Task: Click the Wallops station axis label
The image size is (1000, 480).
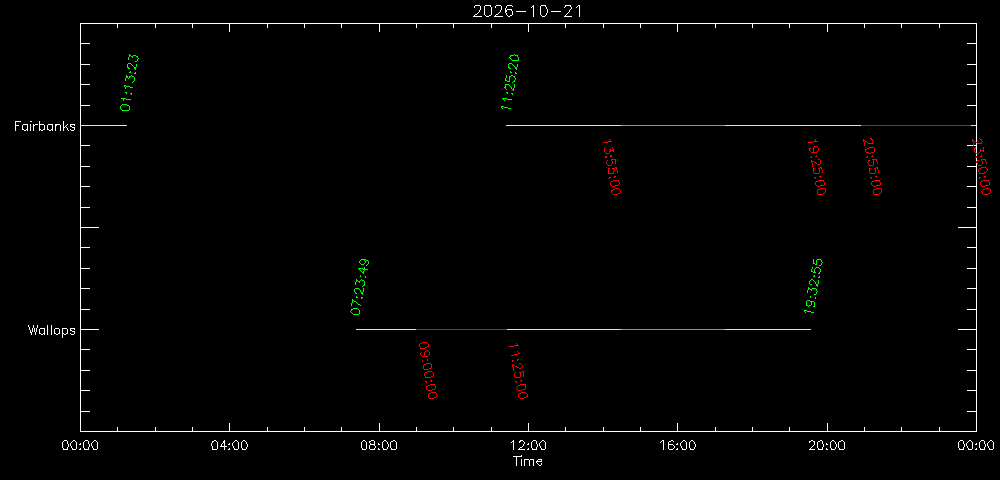Action: click(52, 330)
